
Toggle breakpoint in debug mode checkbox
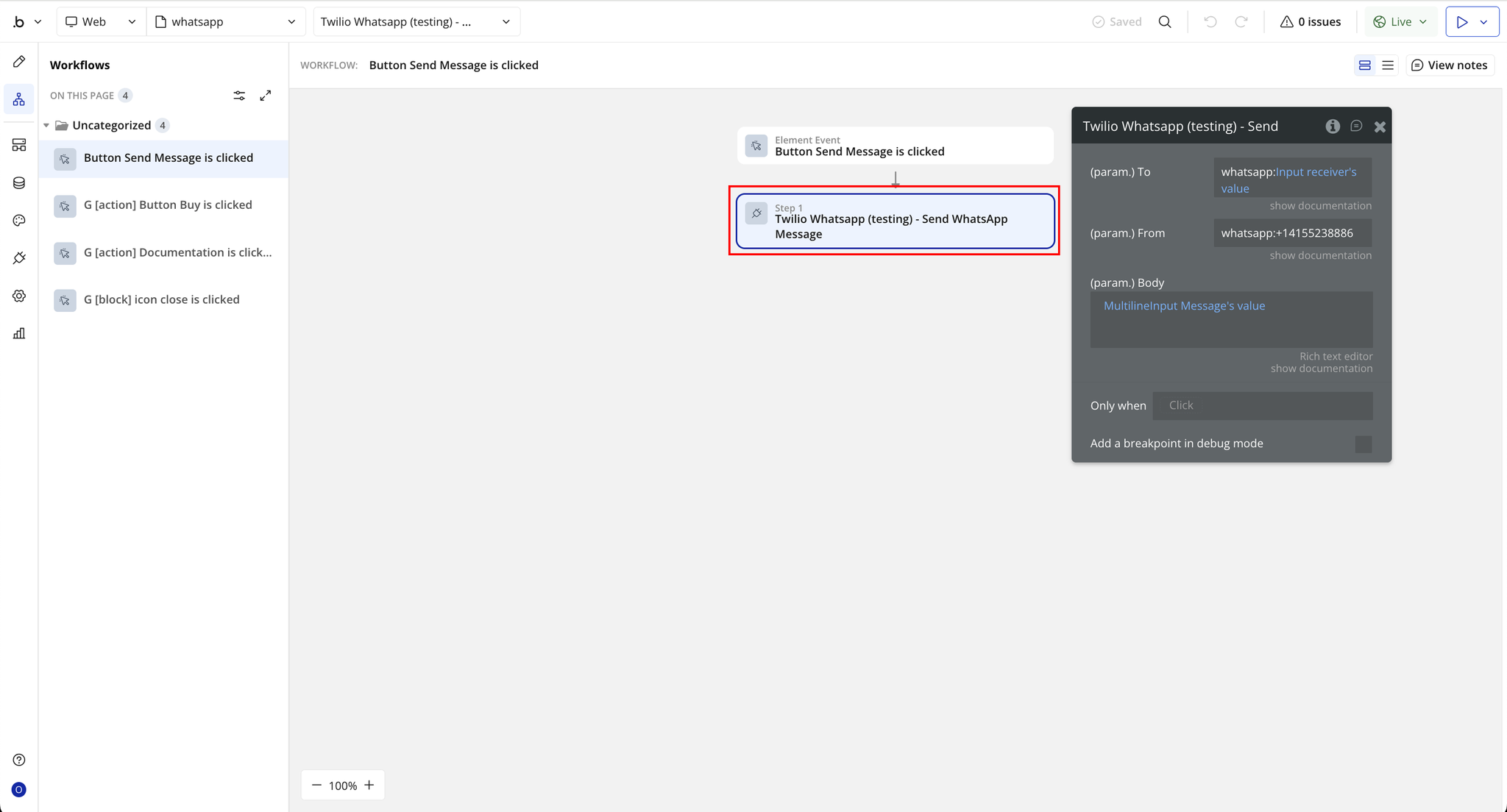pos(1363,444)
